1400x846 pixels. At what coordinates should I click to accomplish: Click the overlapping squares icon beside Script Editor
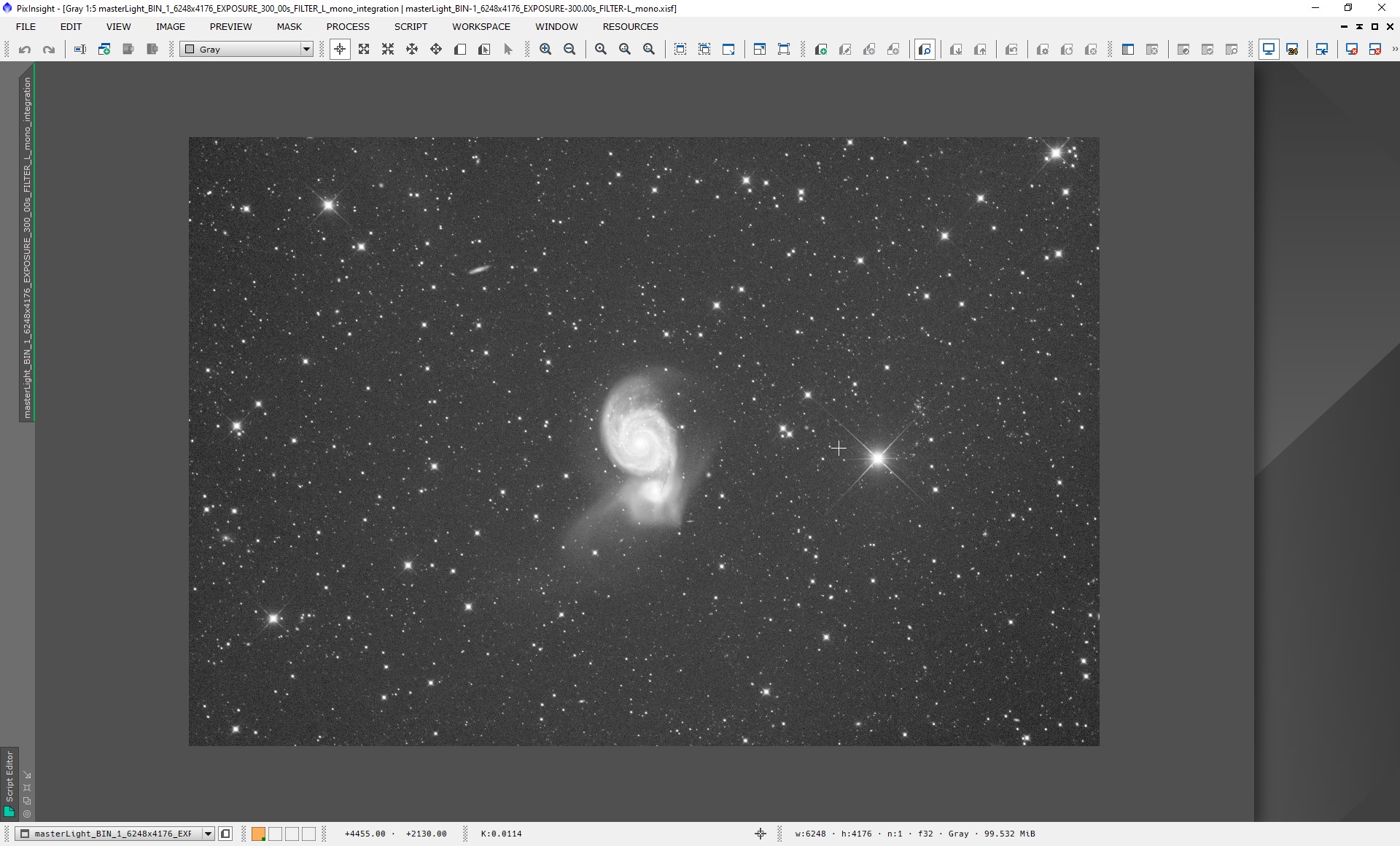click(27, 801)
